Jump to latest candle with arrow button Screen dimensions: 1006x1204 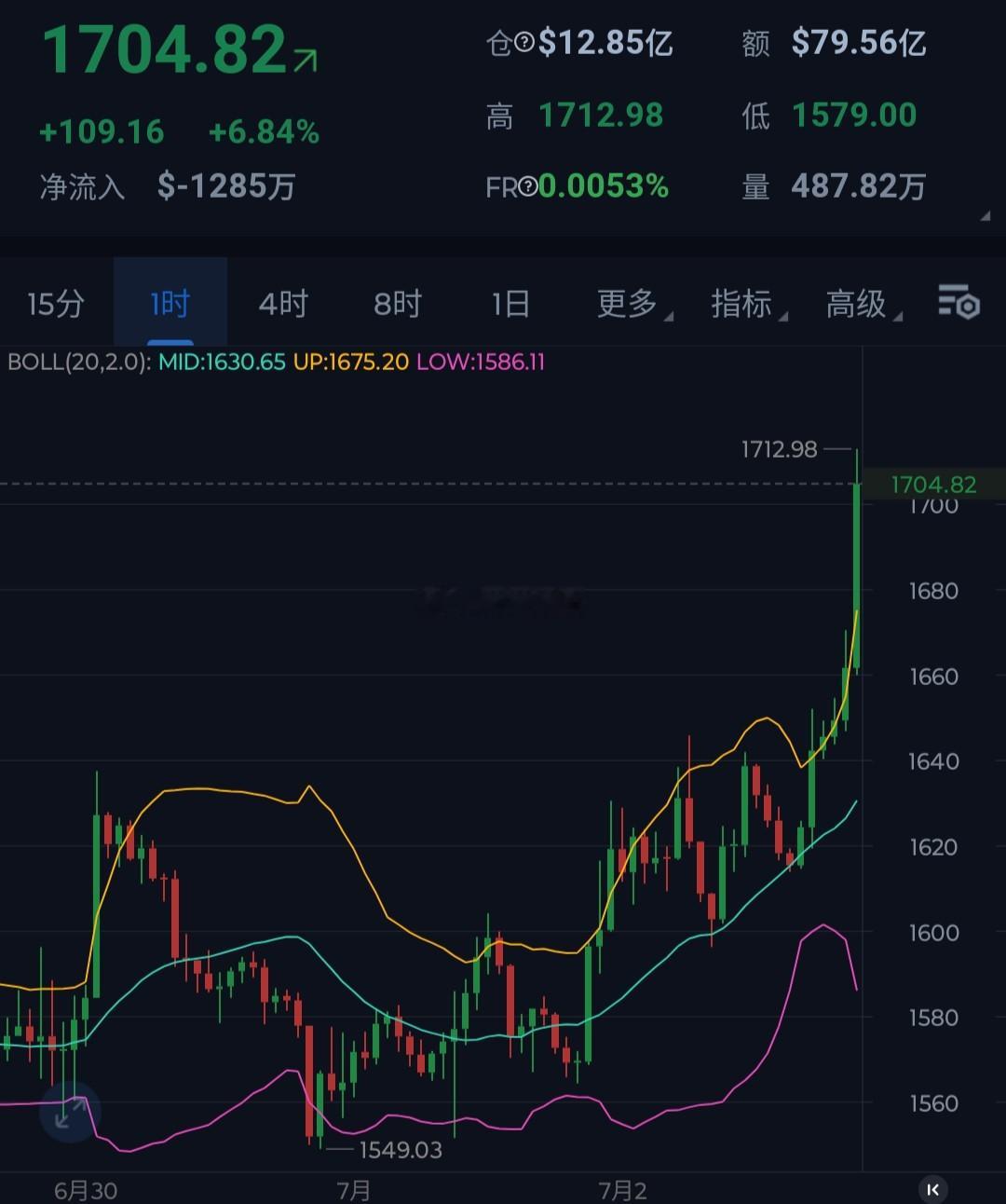click(x=932, y=1189)
